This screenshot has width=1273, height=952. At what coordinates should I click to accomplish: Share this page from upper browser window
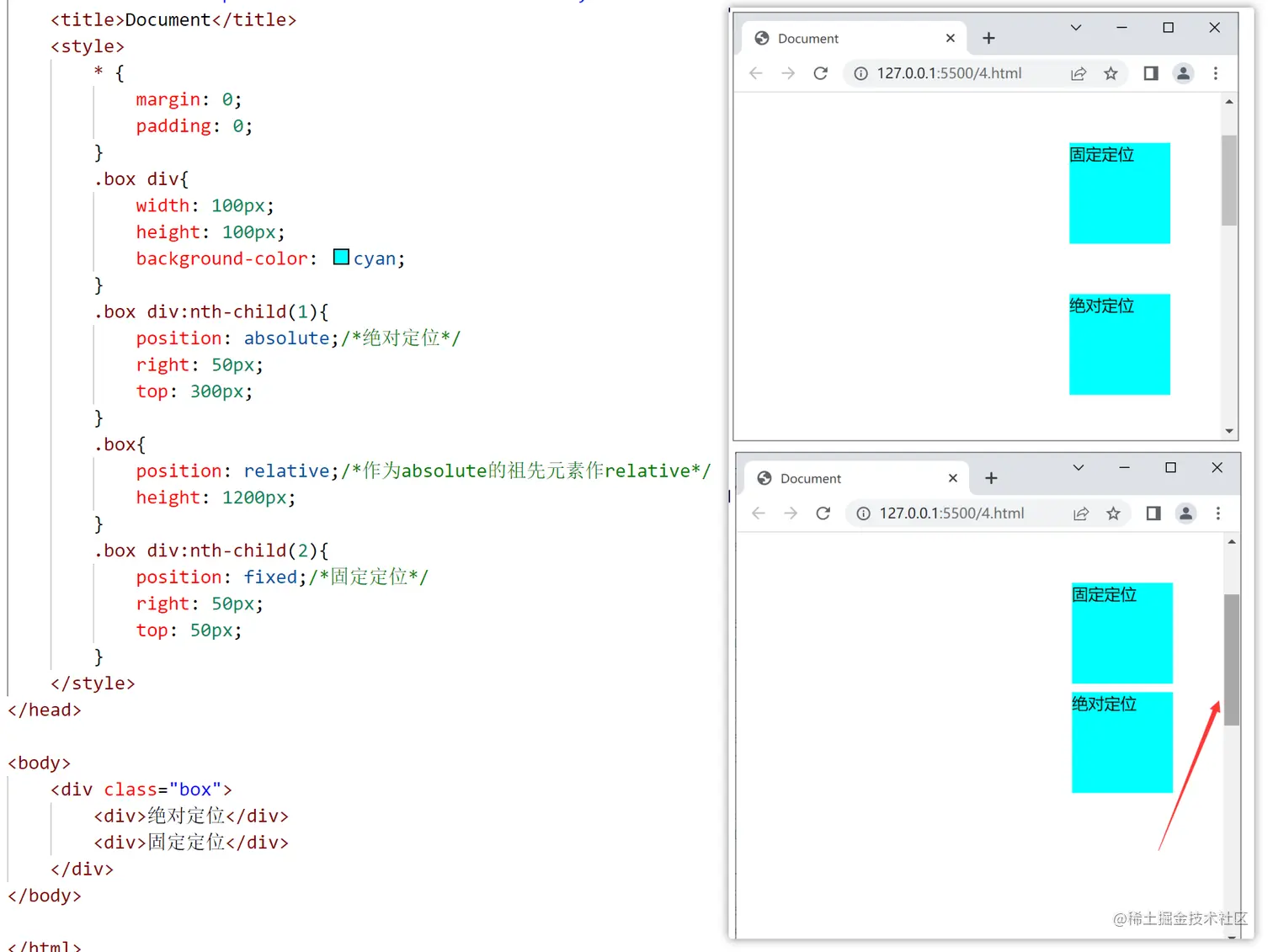click(1079, 73)
